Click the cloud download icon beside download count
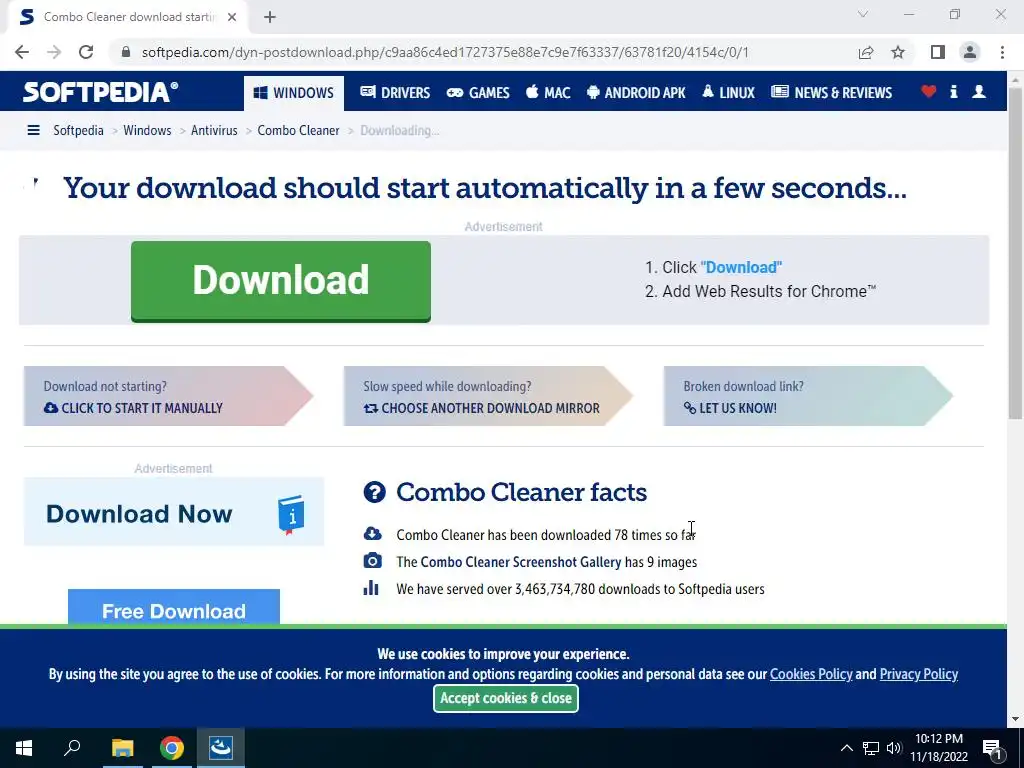Viewport: 1024px width, 768px height. (372, 534)
